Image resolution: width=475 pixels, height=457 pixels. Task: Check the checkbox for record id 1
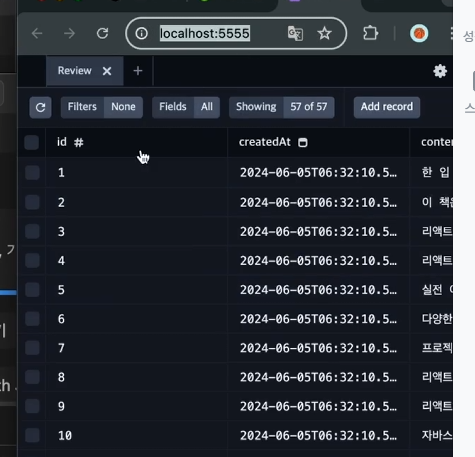click(32, 173)
